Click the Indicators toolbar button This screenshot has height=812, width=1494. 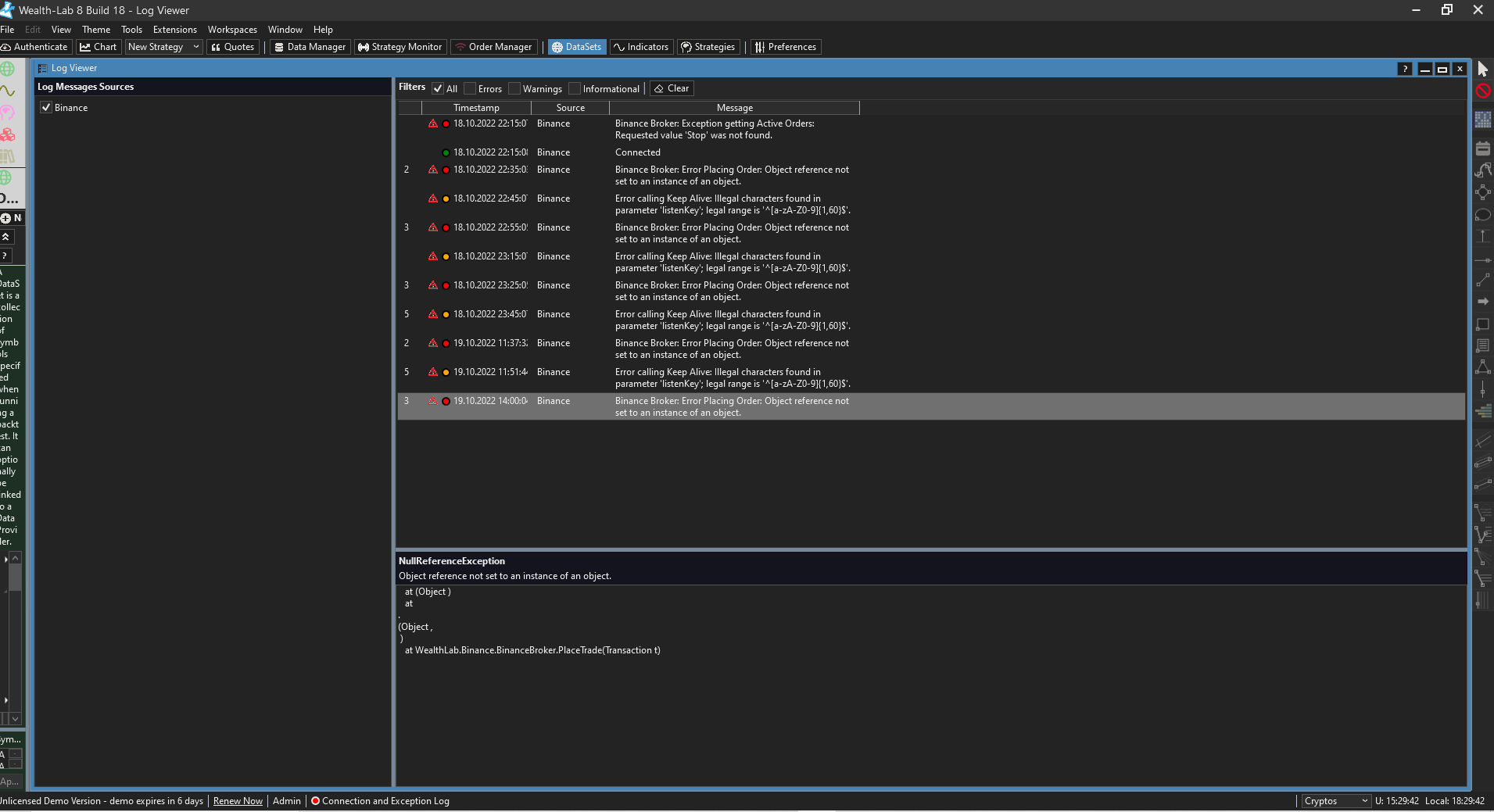640,47
